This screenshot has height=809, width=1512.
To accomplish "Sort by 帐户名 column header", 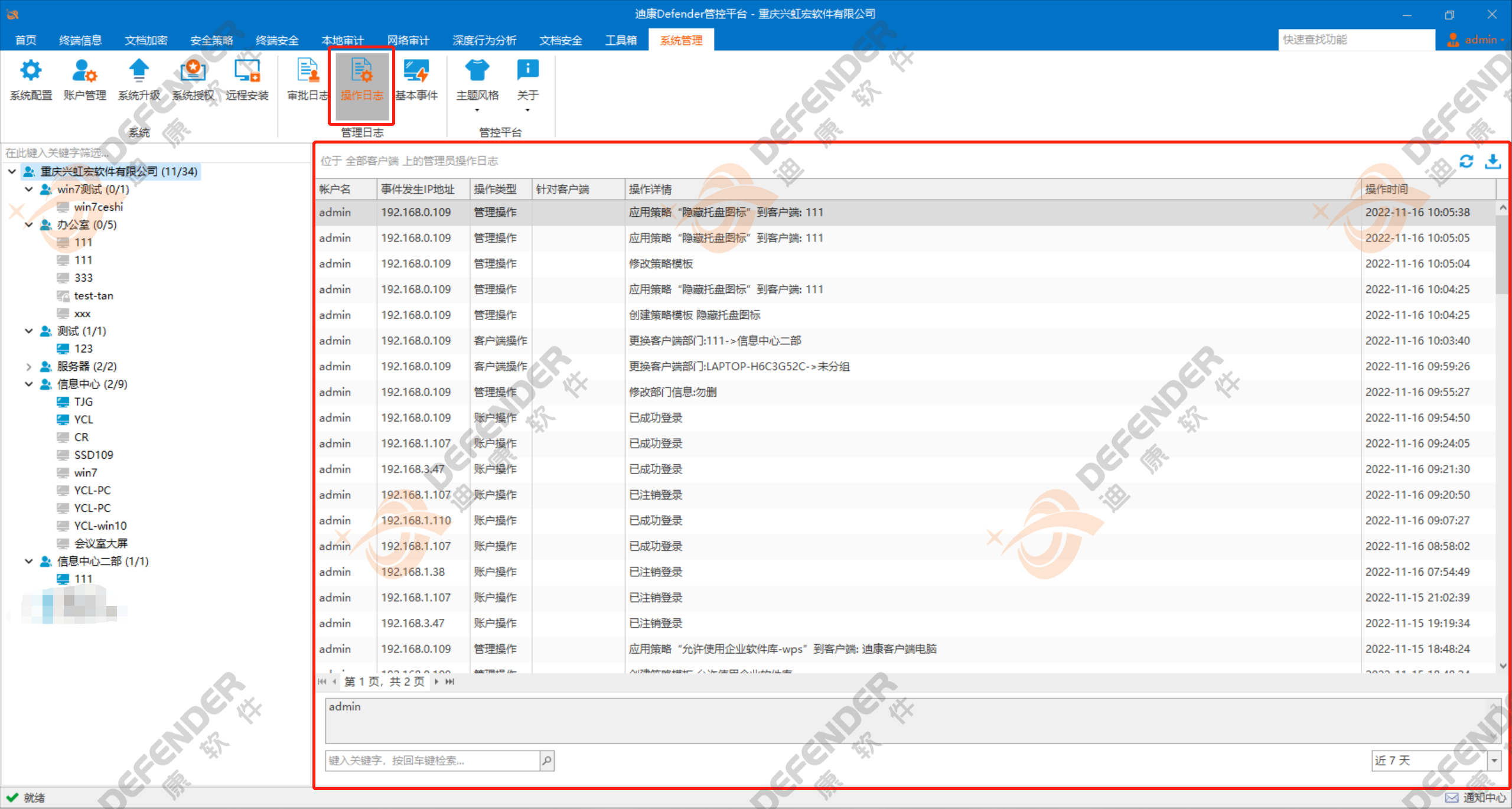I will click(x=346, y=189).
